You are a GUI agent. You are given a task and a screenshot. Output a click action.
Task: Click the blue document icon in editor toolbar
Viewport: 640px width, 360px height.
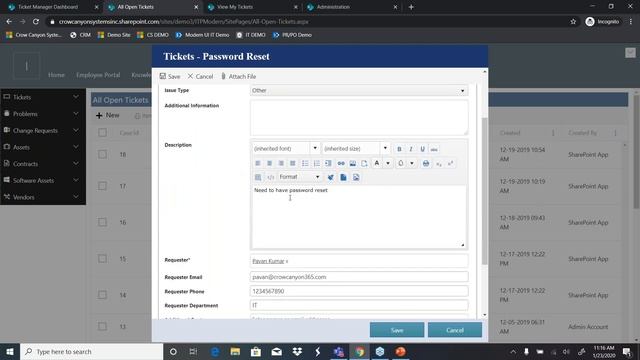pos(343,177)
